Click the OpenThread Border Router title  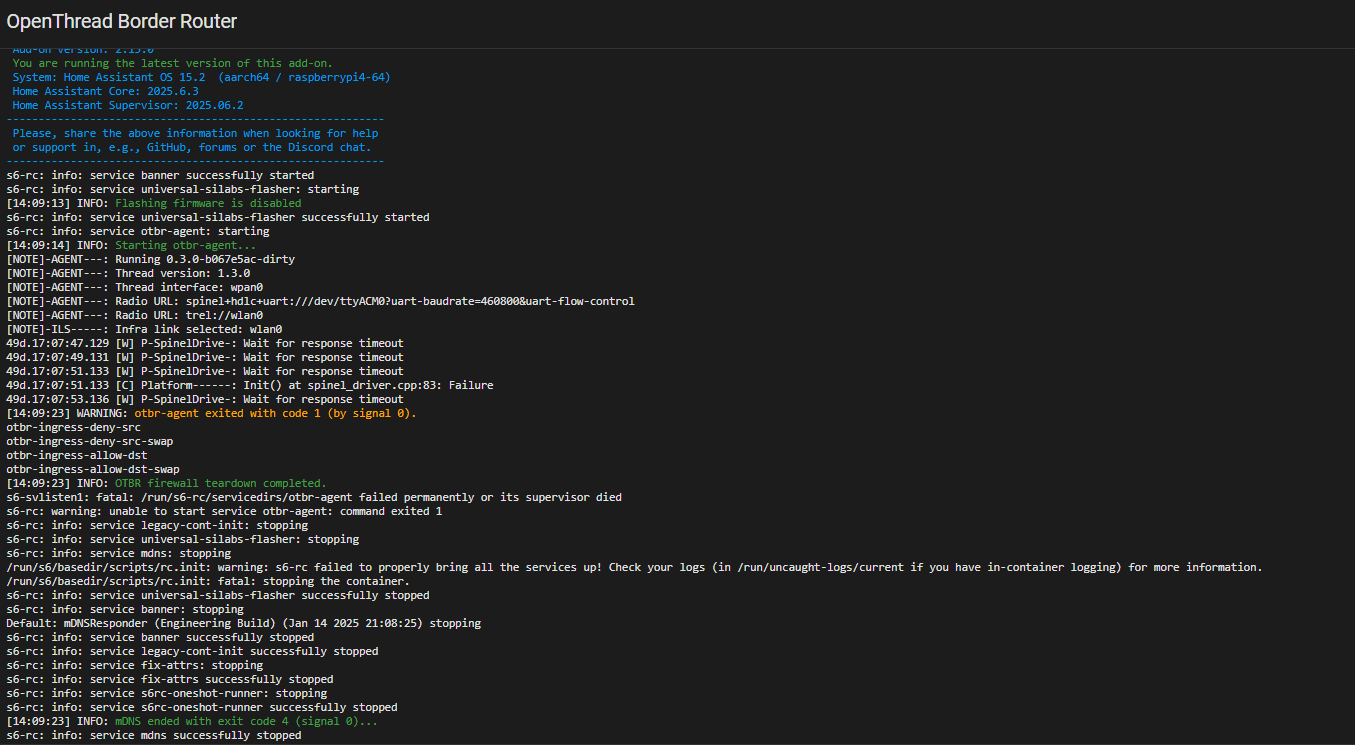tap(122, 21)
